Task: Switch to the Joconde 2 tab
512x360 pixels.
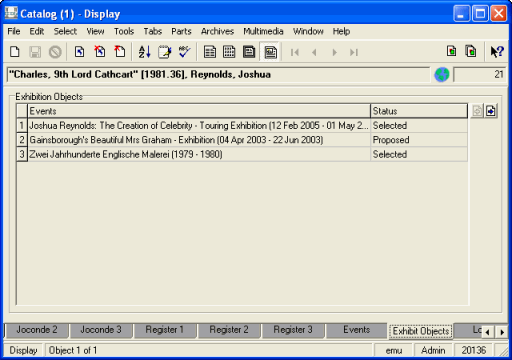Action: pos(37,330)
